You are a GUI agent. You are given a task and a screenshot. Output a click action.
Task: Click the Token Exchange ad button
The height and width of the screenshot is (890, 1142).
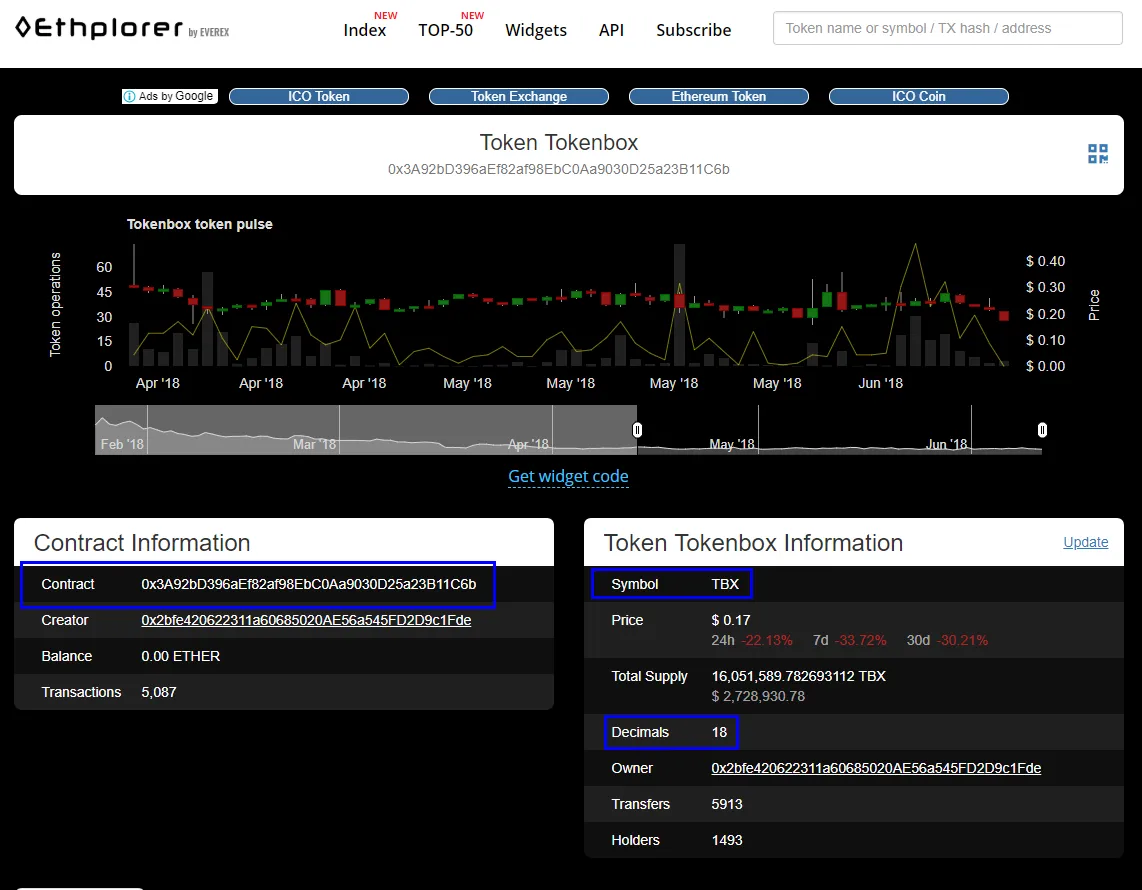pos(519,96)
